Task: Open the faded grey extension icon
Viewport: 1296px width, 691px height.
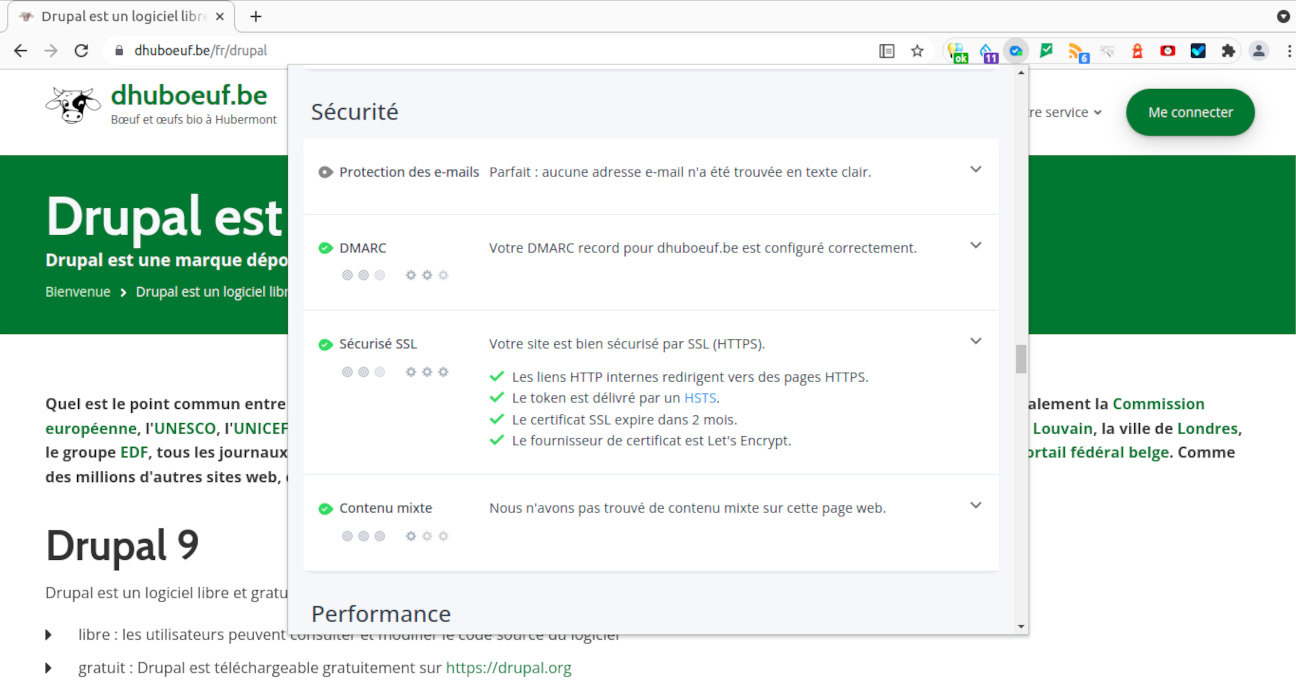Action: [1107, 51]
